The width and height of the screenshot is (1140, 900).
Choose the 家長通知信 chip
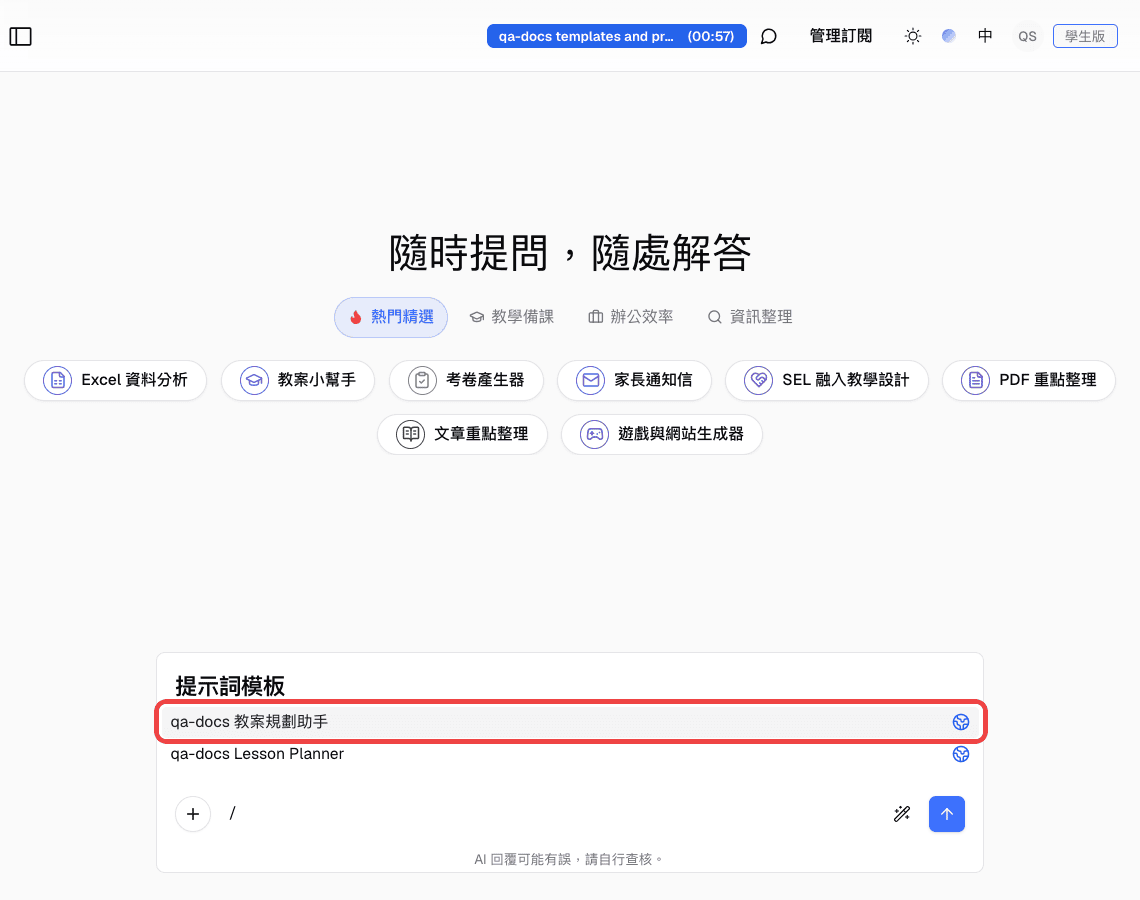point(634,380)
